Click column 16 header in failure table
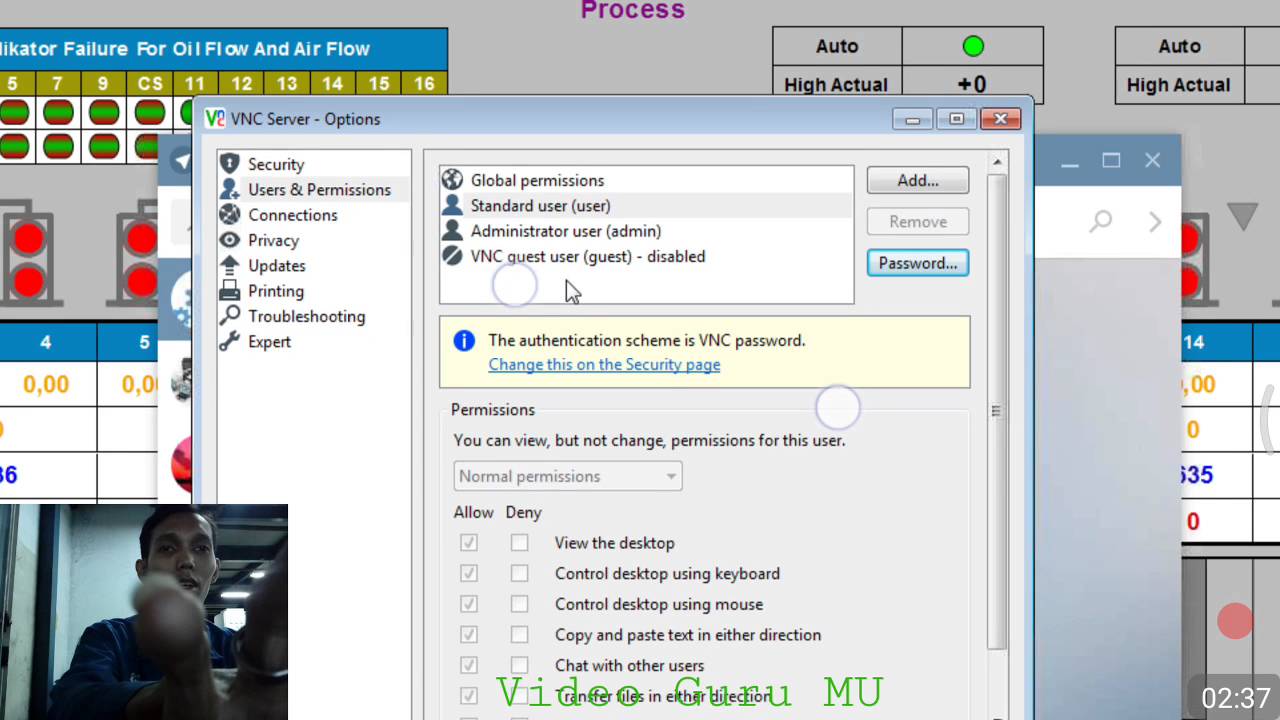Screen dimensions: 1280x720 [424, 84]
